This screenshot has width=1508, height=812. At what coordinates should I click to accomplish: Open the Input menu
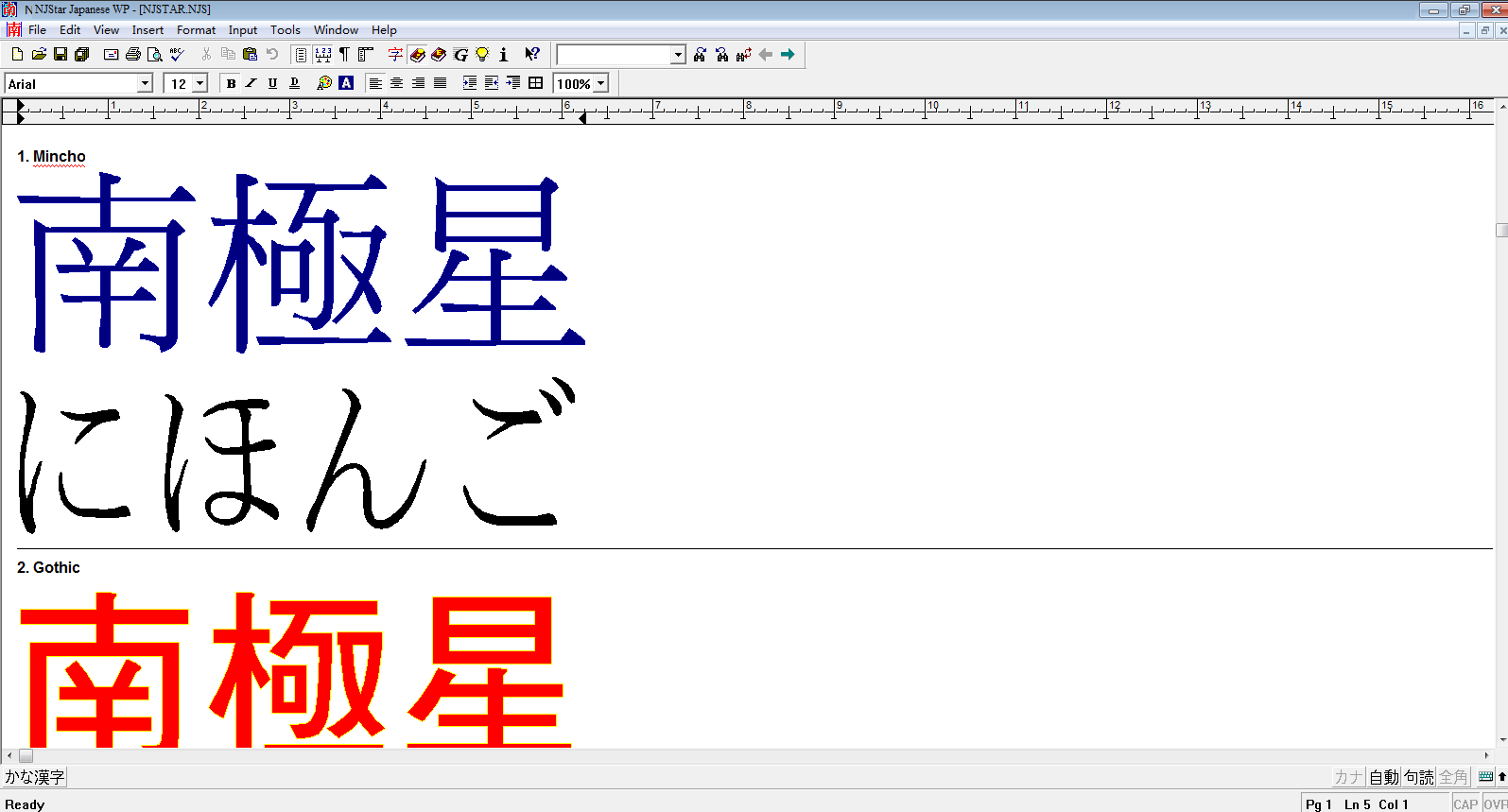pos(243,30)
